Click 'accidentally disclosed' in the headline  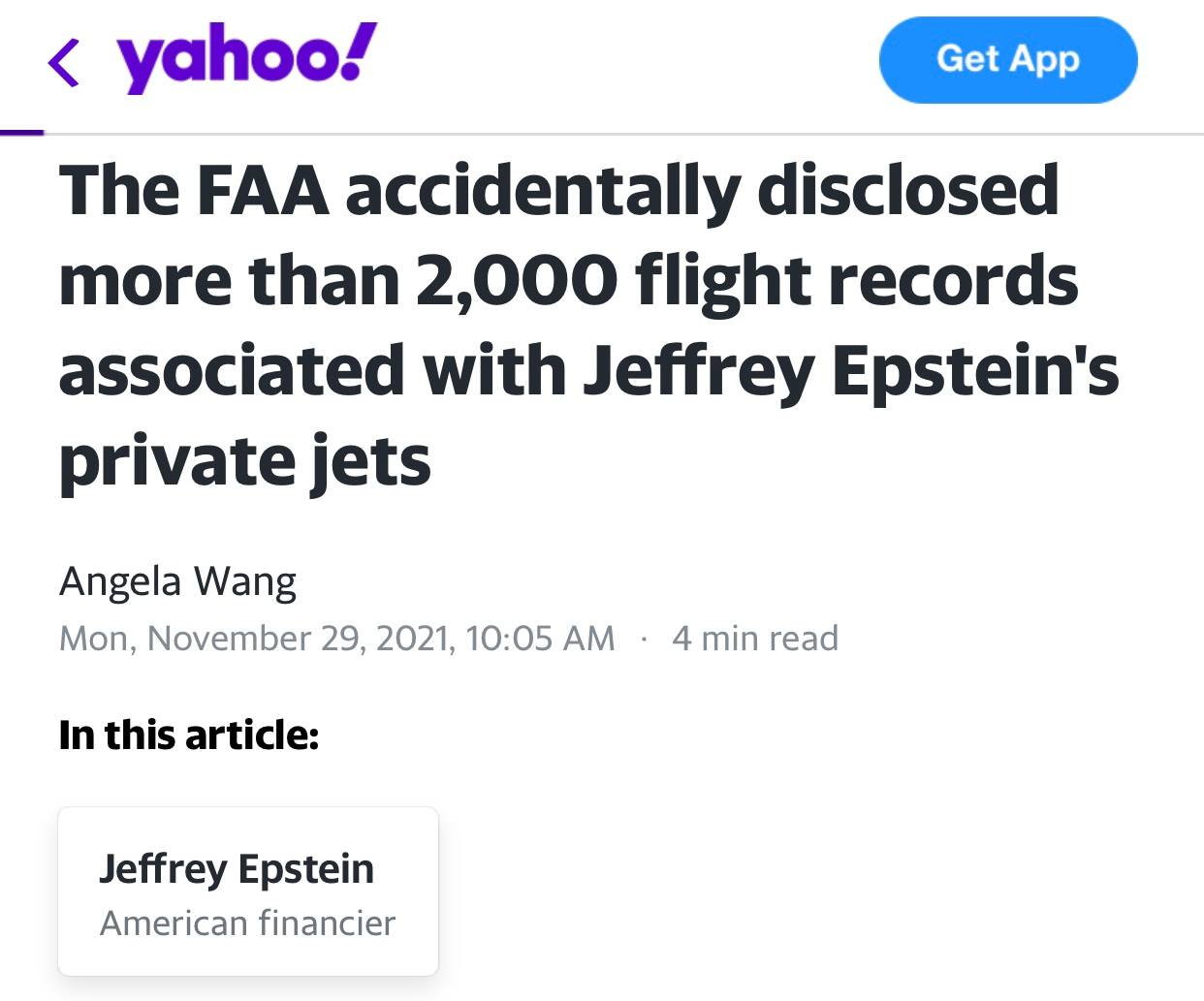pos(702,190)
